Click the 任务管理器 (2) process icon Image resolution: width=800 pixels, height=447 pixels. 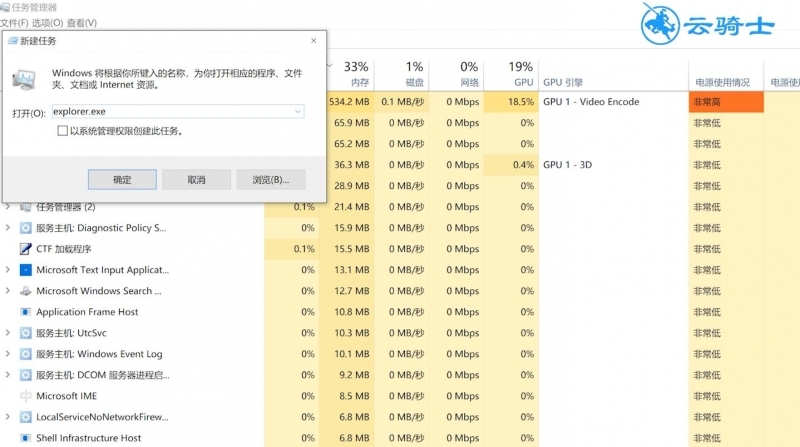(x=25, y=207)
